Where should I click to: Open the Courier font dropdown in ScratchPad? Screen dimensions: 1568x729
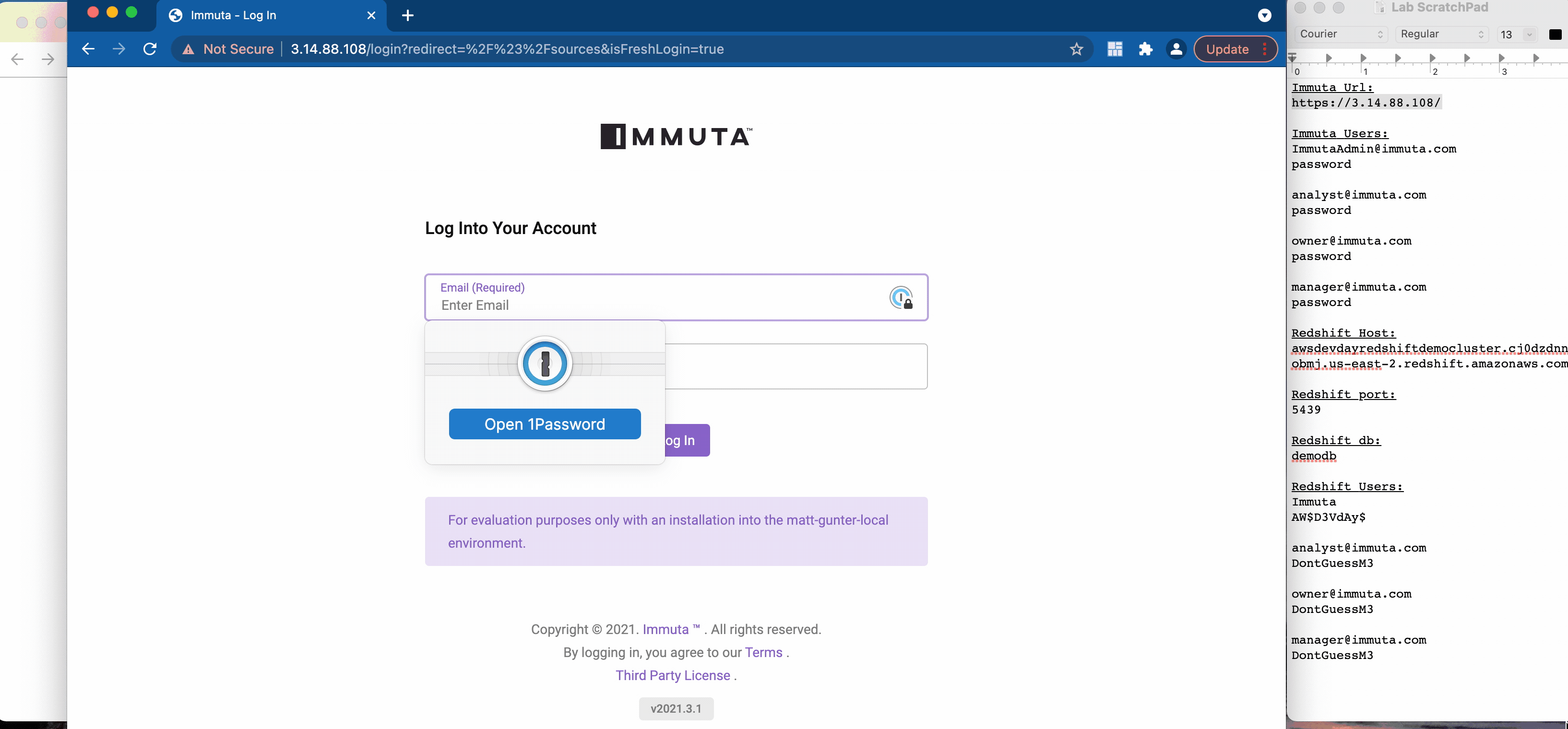click(x=1341, y=34)
